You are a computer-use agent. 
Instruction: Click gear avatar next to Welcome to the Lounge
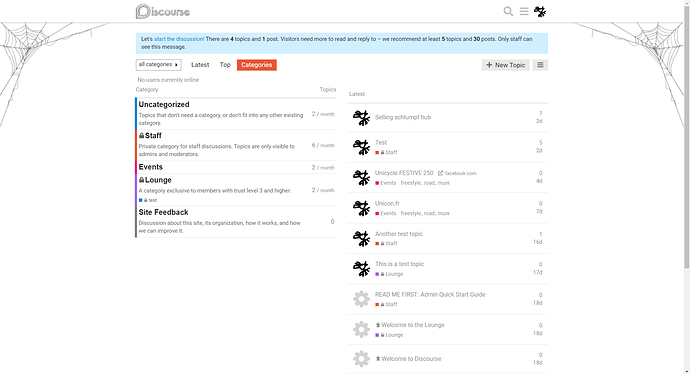tap(361, 329)
